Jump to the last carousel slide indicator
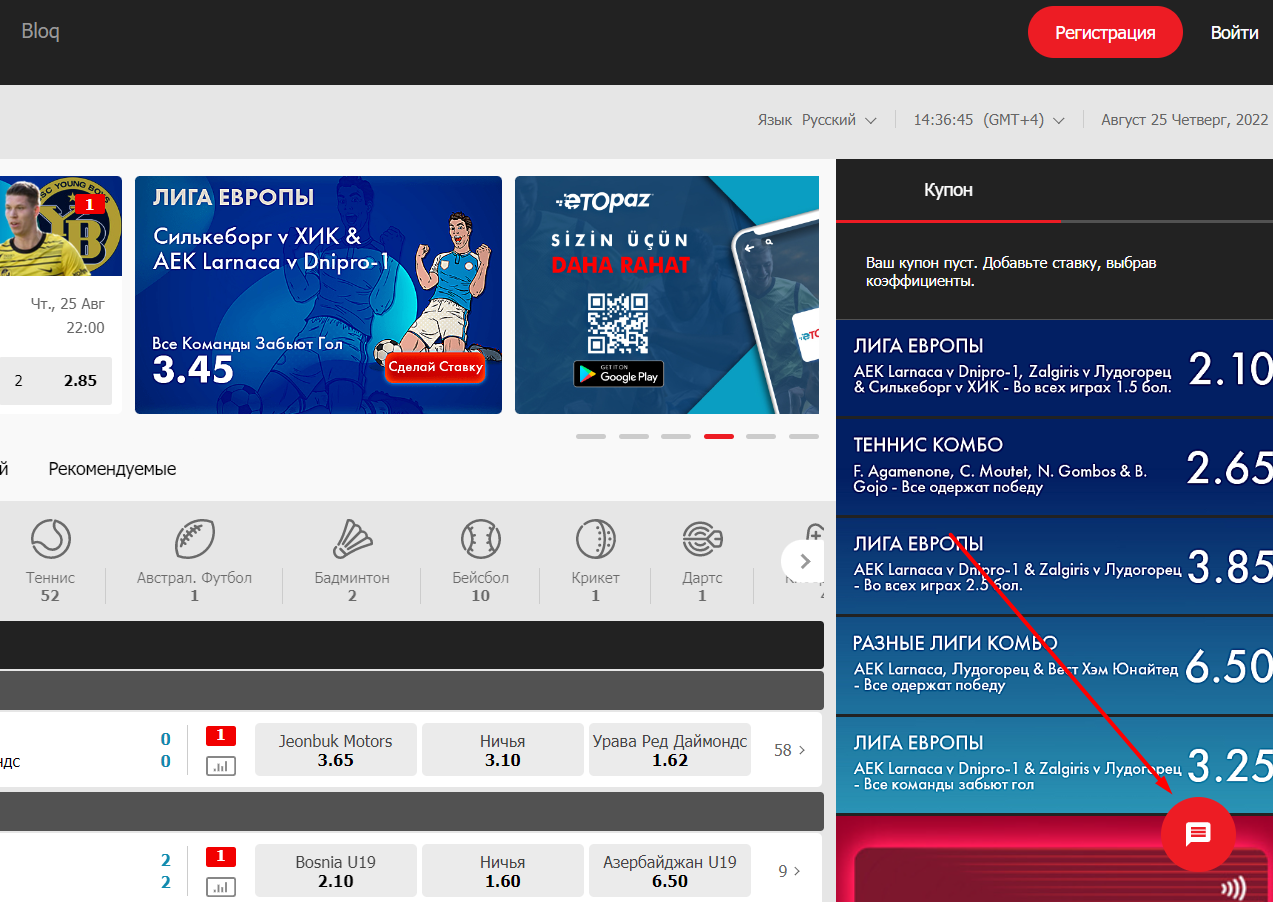This screenshot has height=902, width=1273. point(804,436)
